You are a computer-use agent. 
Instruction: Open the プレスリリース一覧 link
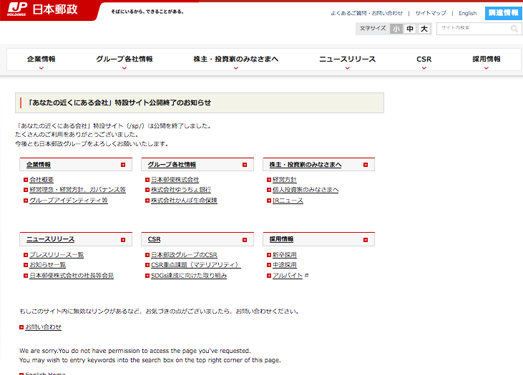pos(56,255)
